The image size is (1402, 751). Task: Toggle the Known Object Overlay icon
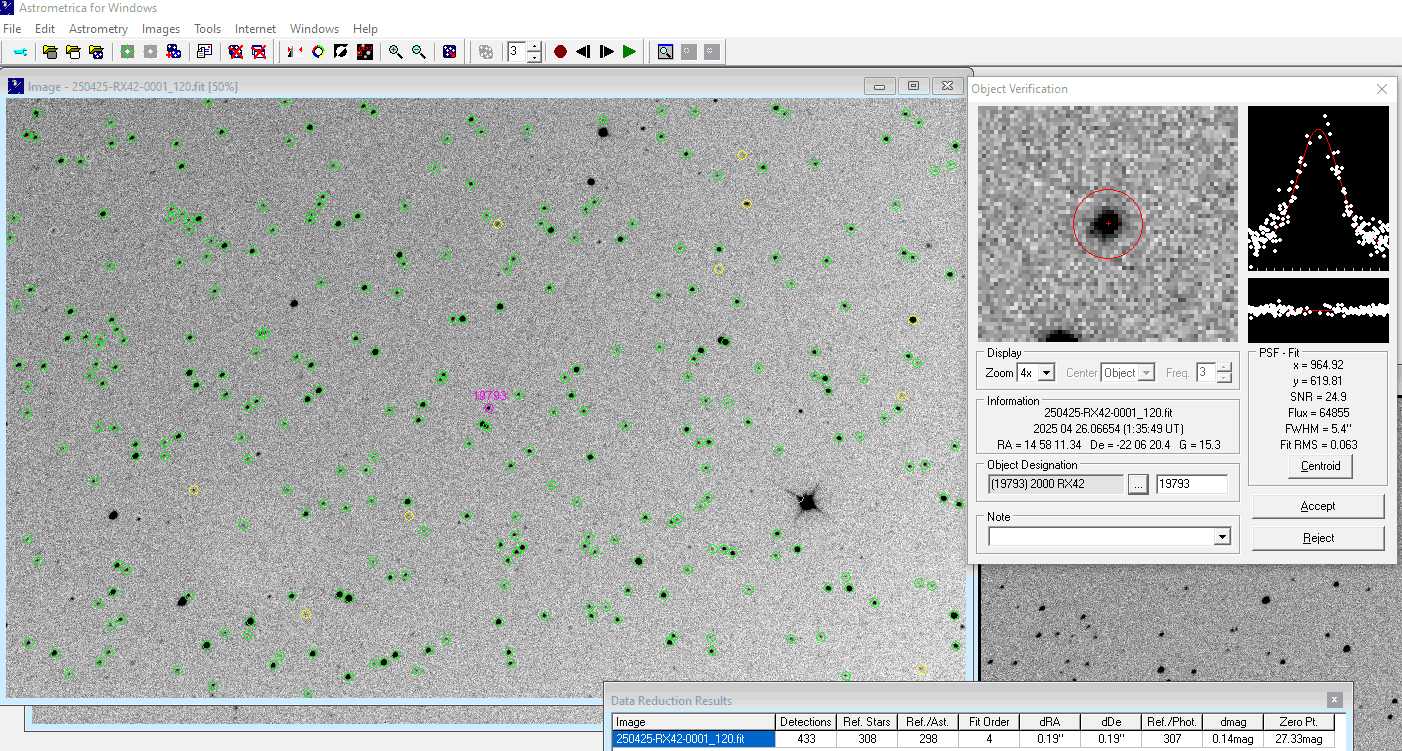(x=365, y=51)
